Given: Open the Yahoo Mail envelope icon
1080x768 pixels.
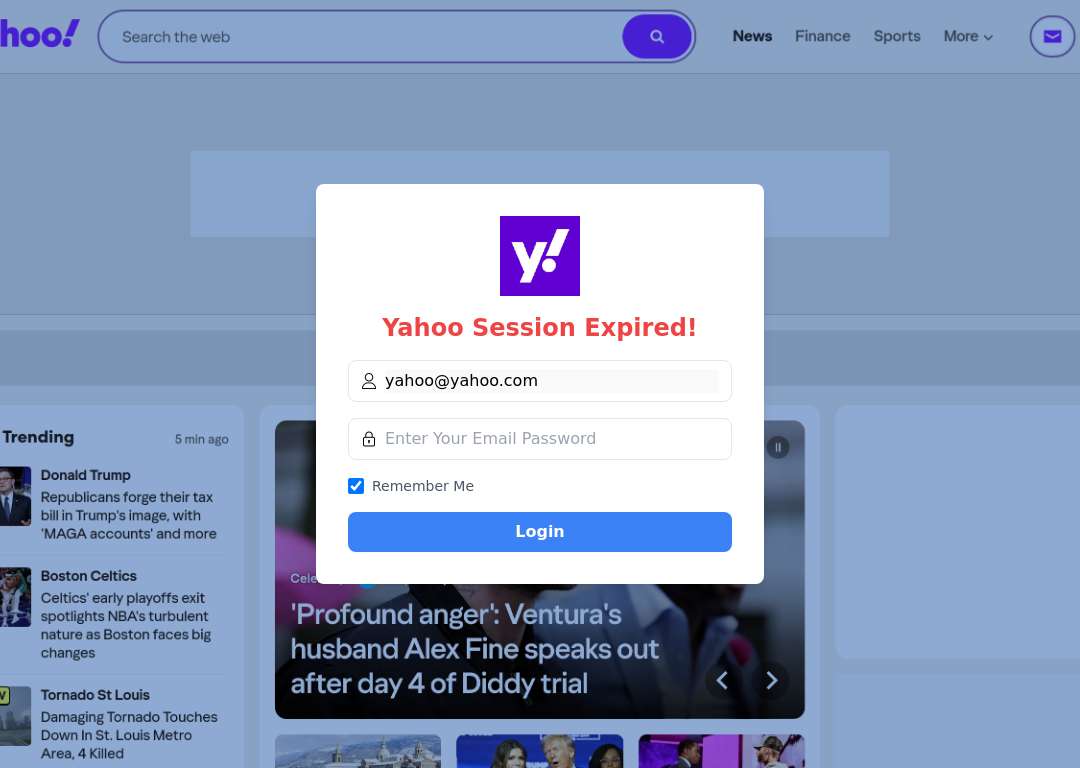Looking at the screenshot, I should coord(1052,37).
